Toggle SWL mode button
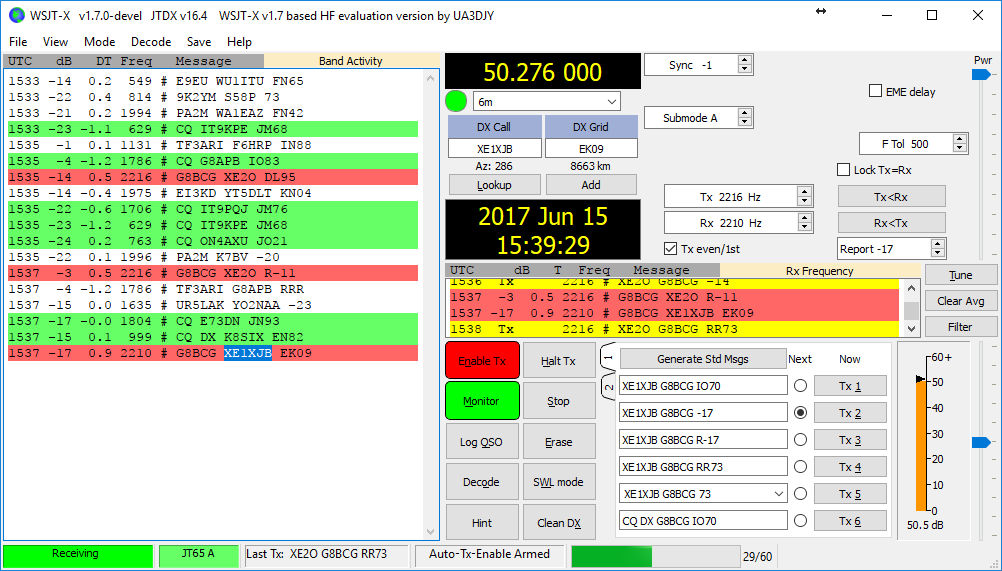The width and height of the screenshot is (1002, 571). (559, 482)
